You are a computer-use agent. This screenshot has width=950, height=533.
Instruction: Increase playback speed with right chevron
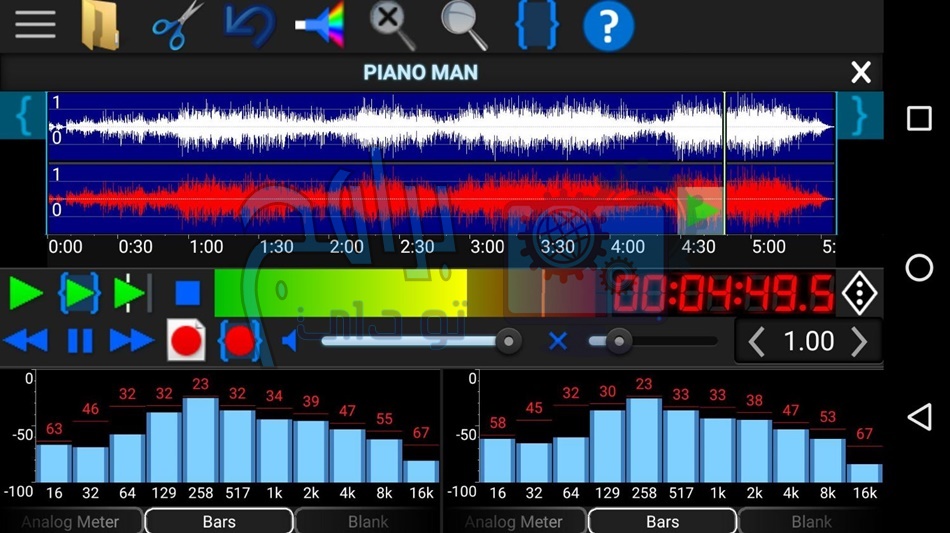click(859, 342)
